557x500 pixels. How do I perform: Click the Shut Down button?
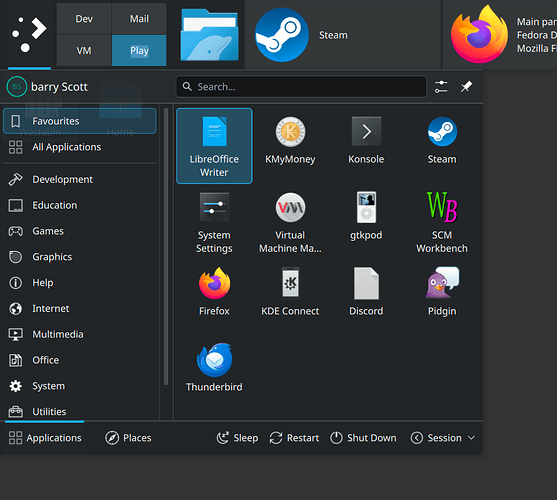[x=363, y=438]
